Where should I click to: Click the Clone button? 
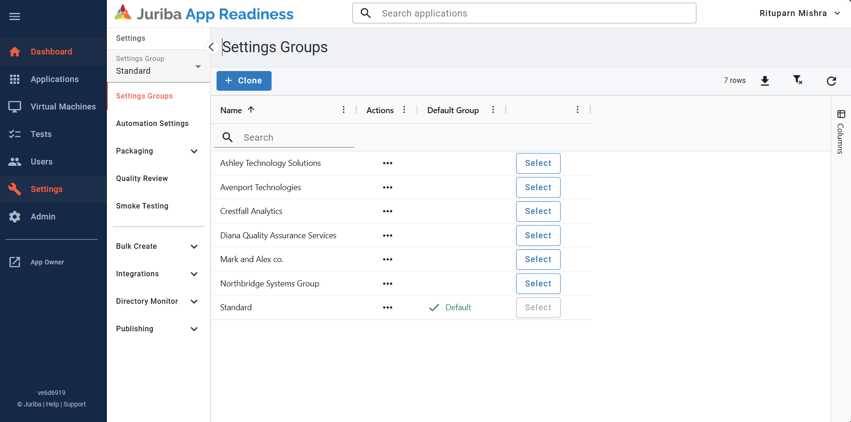point(244,81)
